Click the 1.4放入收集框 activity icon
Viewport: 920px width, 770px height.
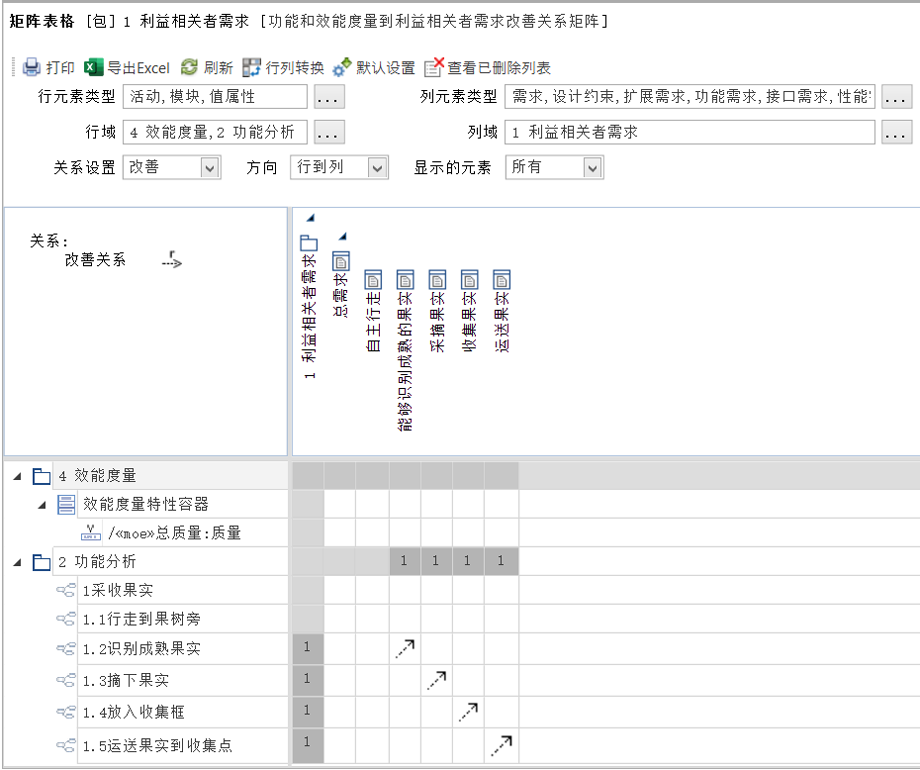point(66,712)
